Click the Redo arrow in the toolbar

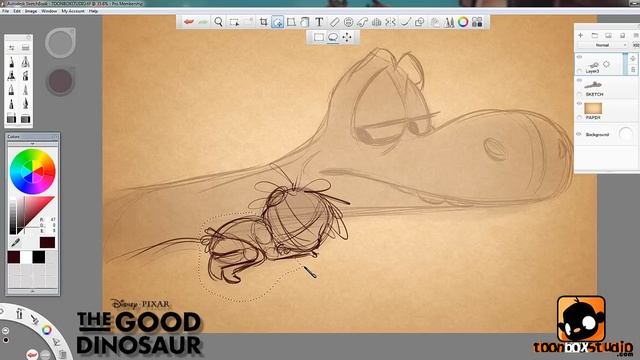203,22
